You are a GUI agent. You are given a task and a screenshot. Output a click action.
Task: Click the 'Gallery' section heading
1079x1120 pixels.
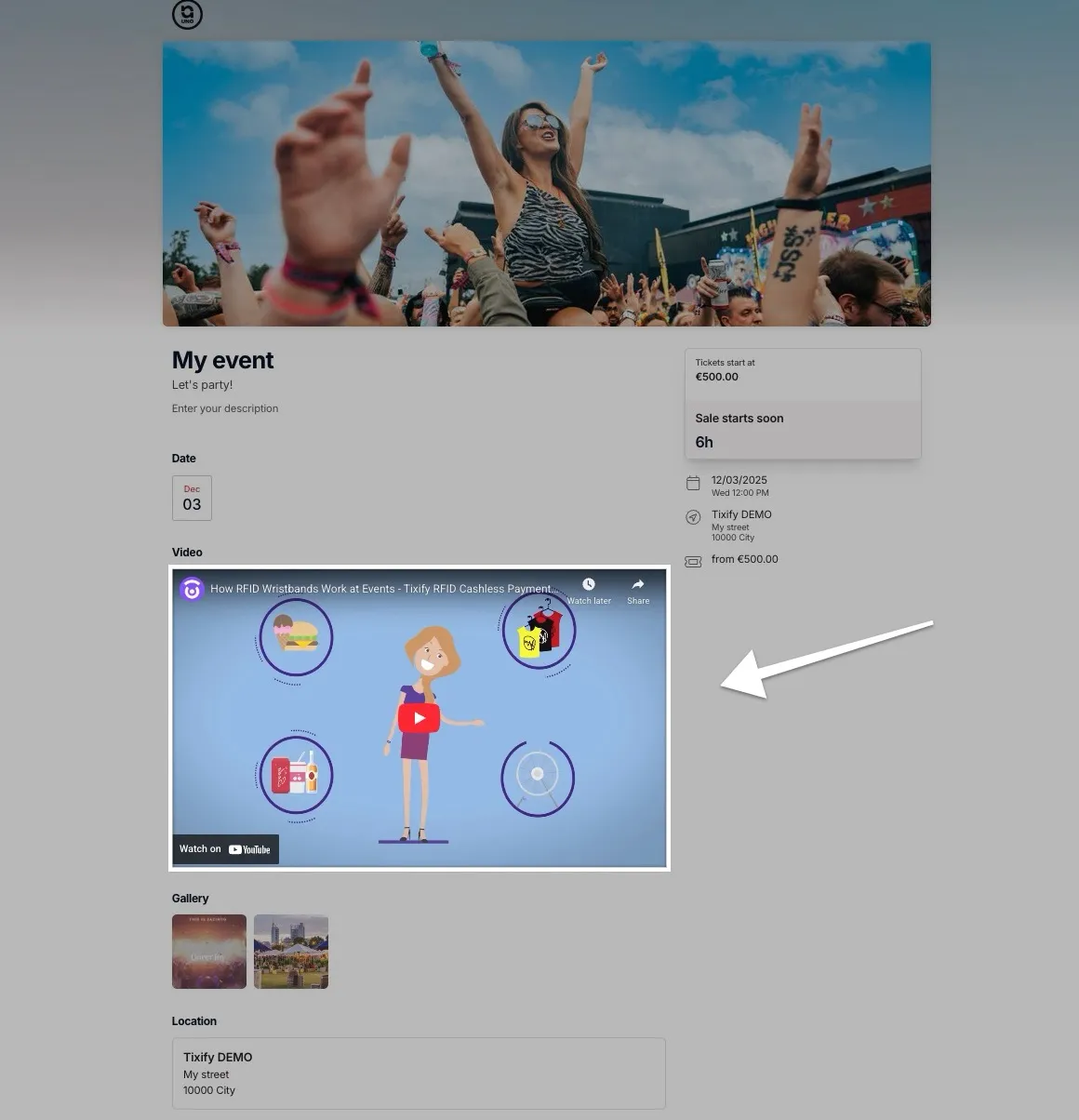point(190,899)
